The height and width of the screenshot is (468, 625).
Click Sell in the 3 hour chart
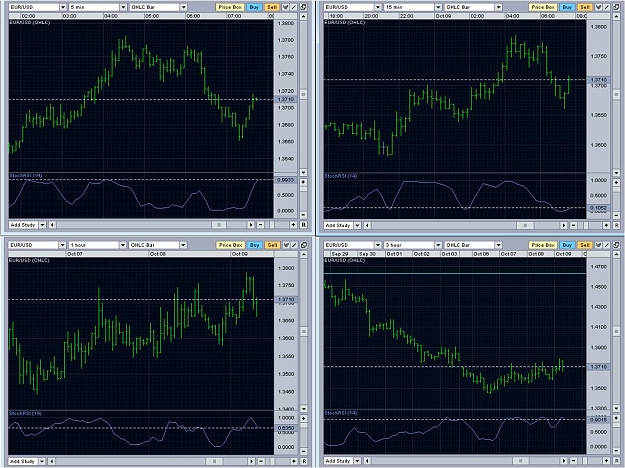click(585, 245)
